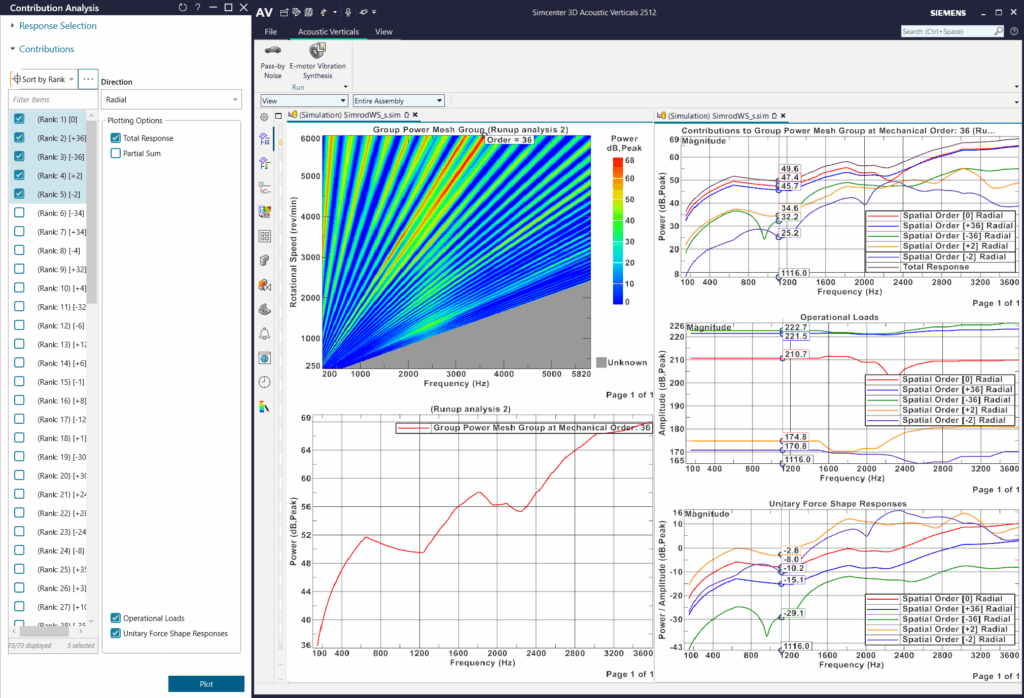This screenshot has height=698, width=1024.
Task: Click the gear settings icon in sidebar
Action: pyautogui.click(x=264, y=117)
